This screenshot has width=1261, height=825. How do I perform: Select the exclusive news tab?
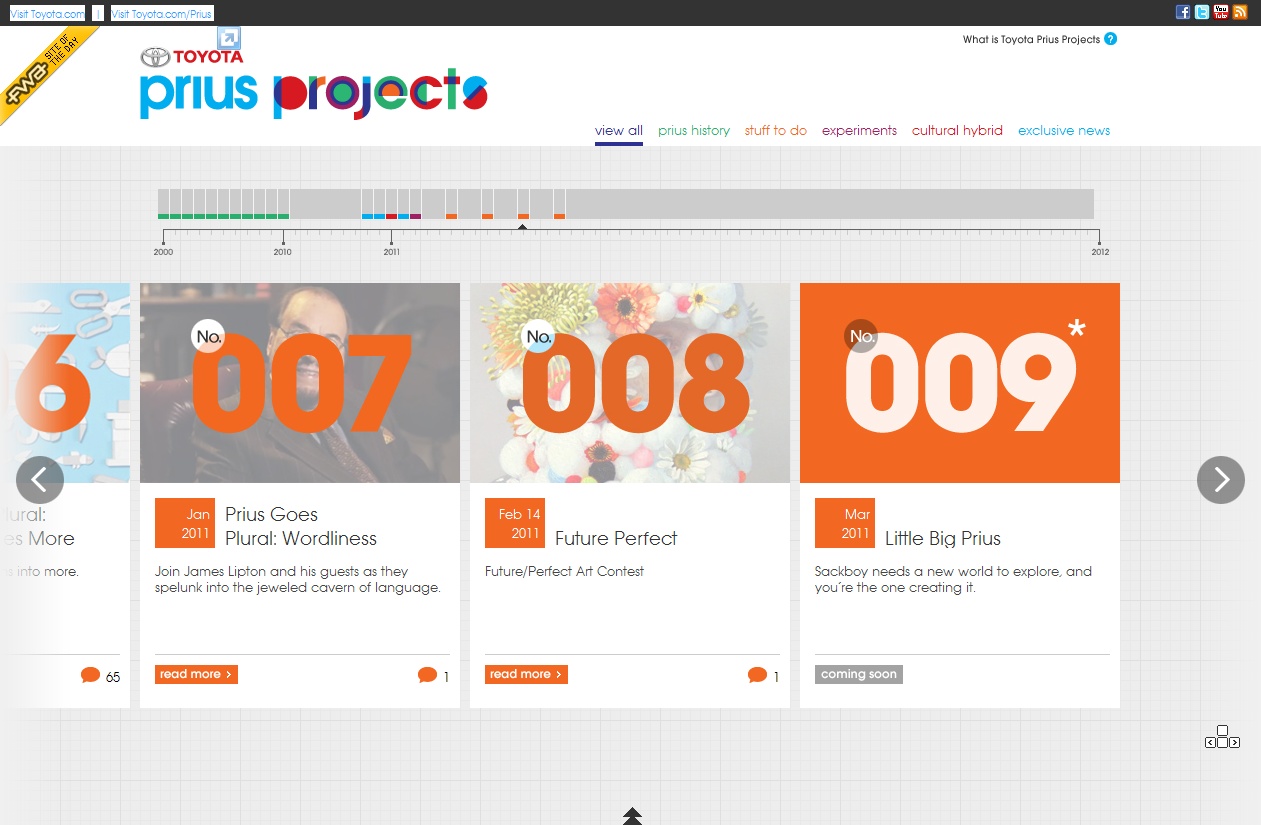tap(1064, 131)
